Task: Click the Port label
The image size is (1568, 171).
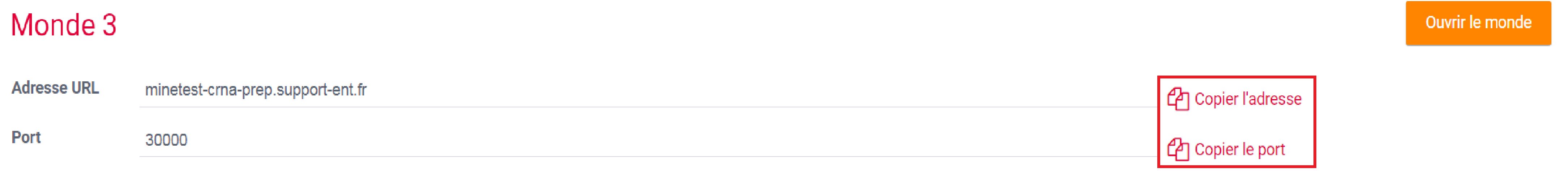Action: pyautogui.click(x=26, y=137)
